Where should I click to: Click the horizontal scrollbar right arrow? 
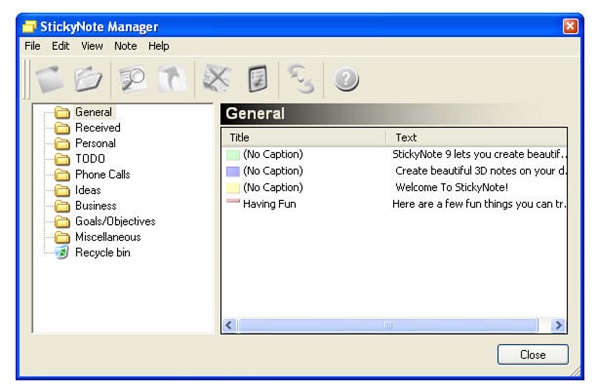[x=558, y=325]
